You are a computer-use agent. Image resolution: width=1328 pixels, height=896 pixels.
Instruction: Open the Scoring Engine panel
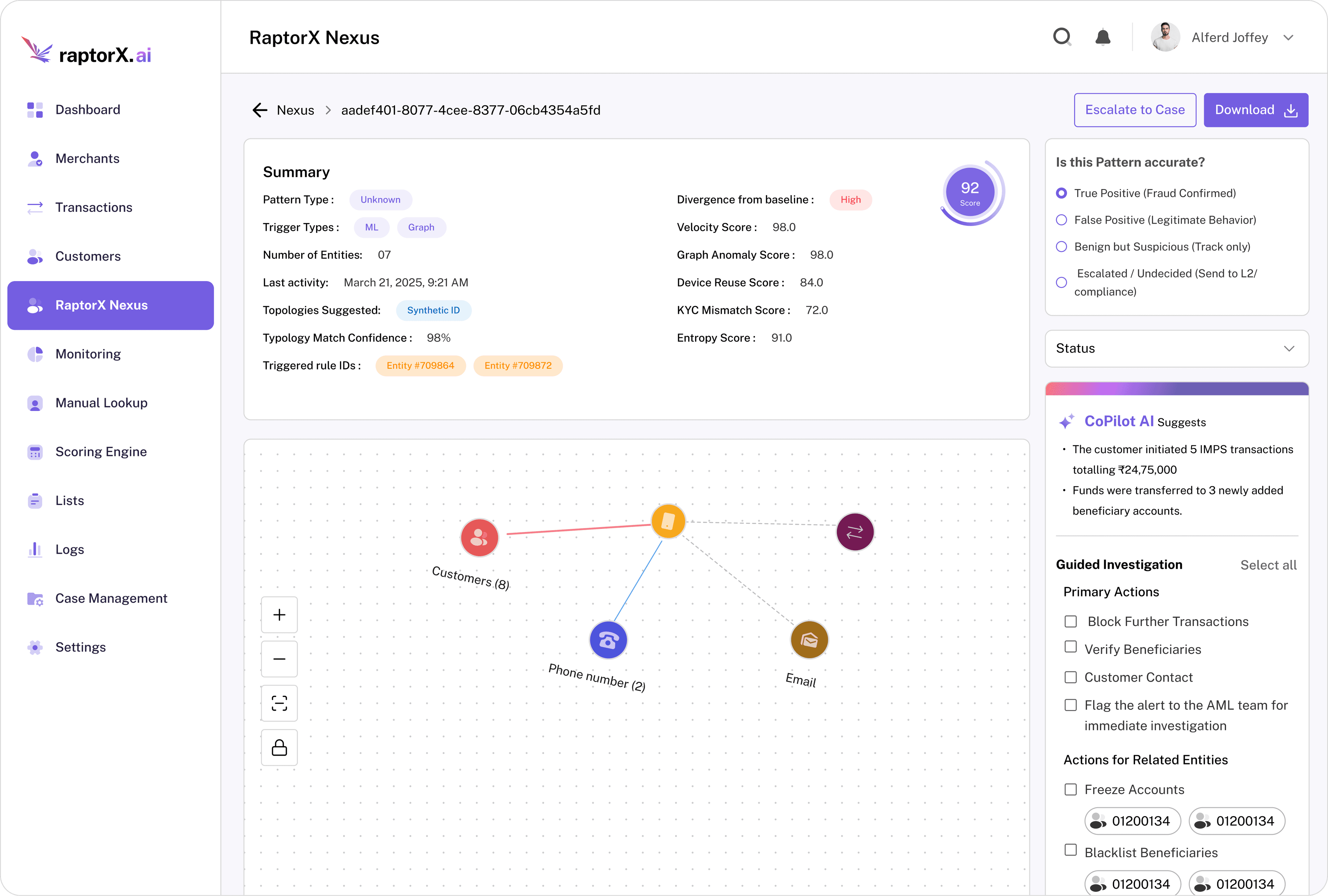pyautogui.click(x=101, y=451)
